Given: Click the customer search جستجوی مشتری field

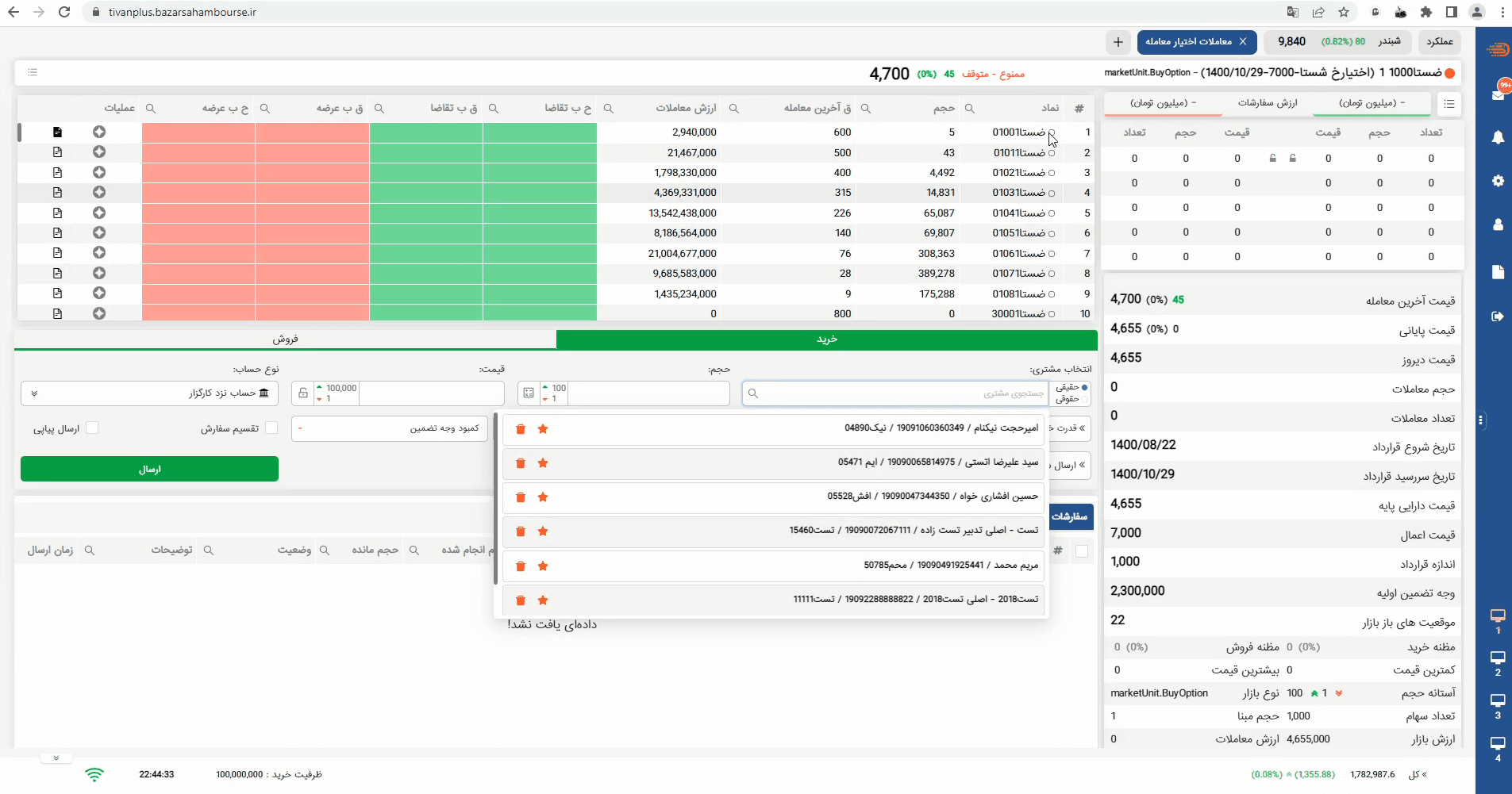Looking at the screenshot, I should [x=895, y=393].
